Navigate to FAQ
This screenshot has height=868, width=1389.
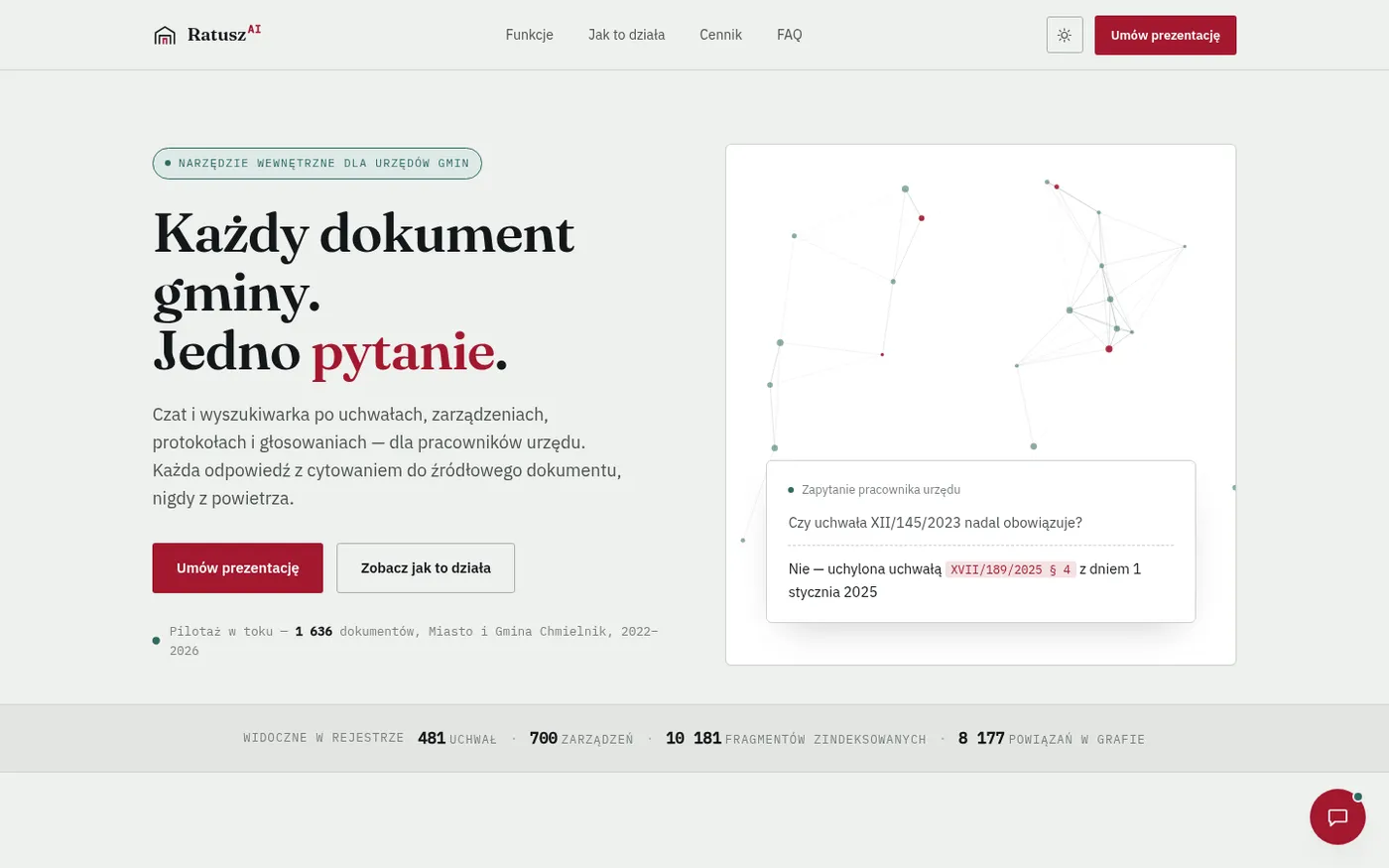pos(790,35)
